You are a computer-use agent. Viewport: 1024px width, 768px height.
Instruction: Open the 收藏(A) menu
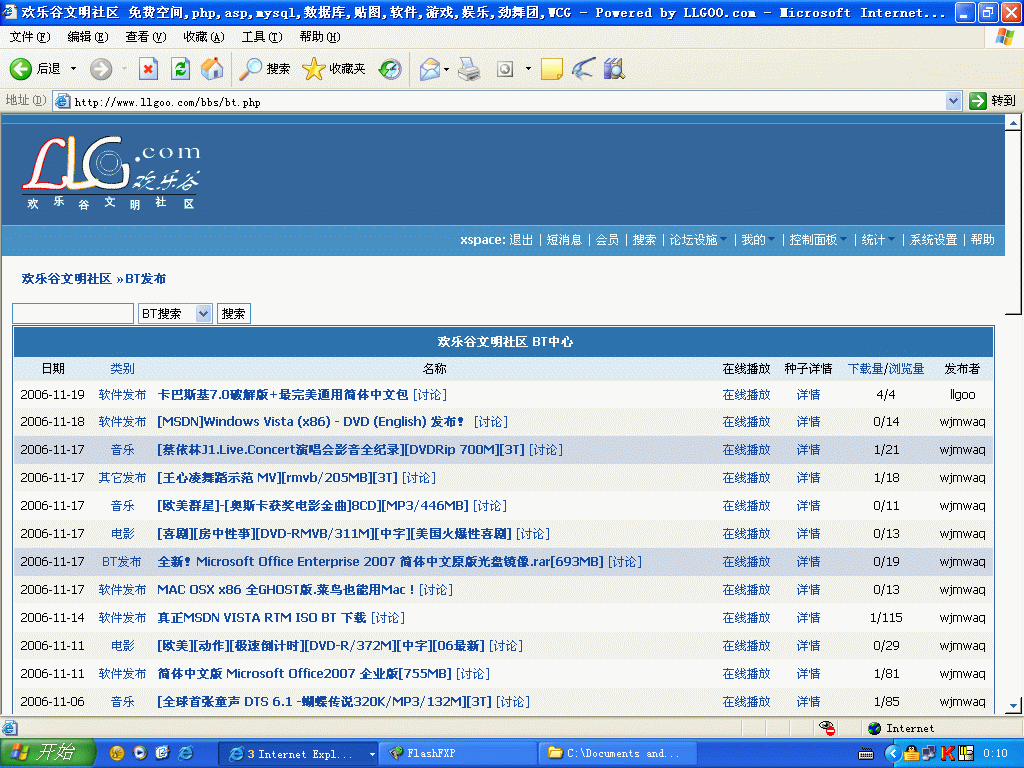(x=204, y=37)
